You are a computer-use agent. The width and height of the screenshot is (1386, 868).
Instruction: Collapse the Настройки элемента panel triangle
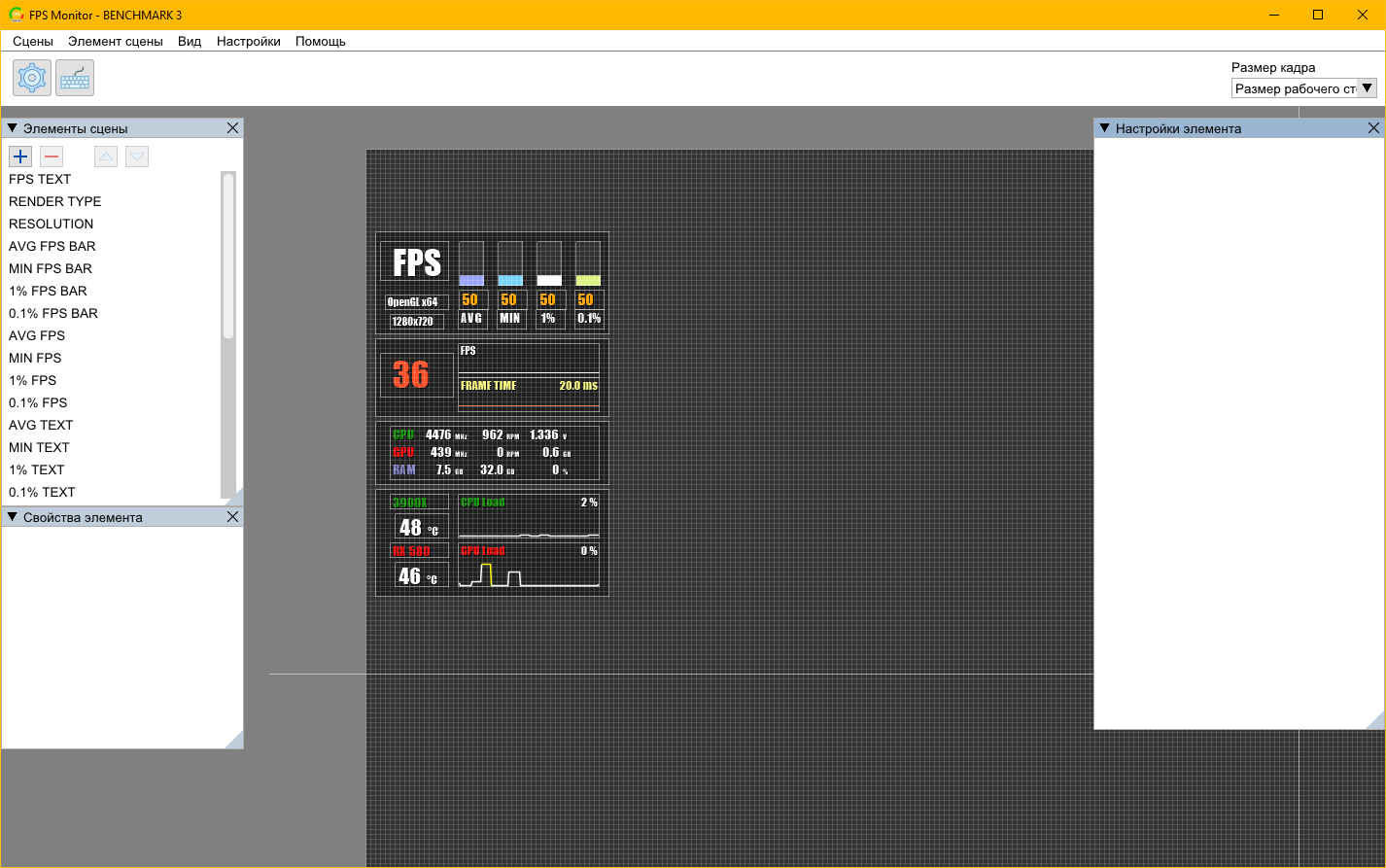click(1104, 128)
